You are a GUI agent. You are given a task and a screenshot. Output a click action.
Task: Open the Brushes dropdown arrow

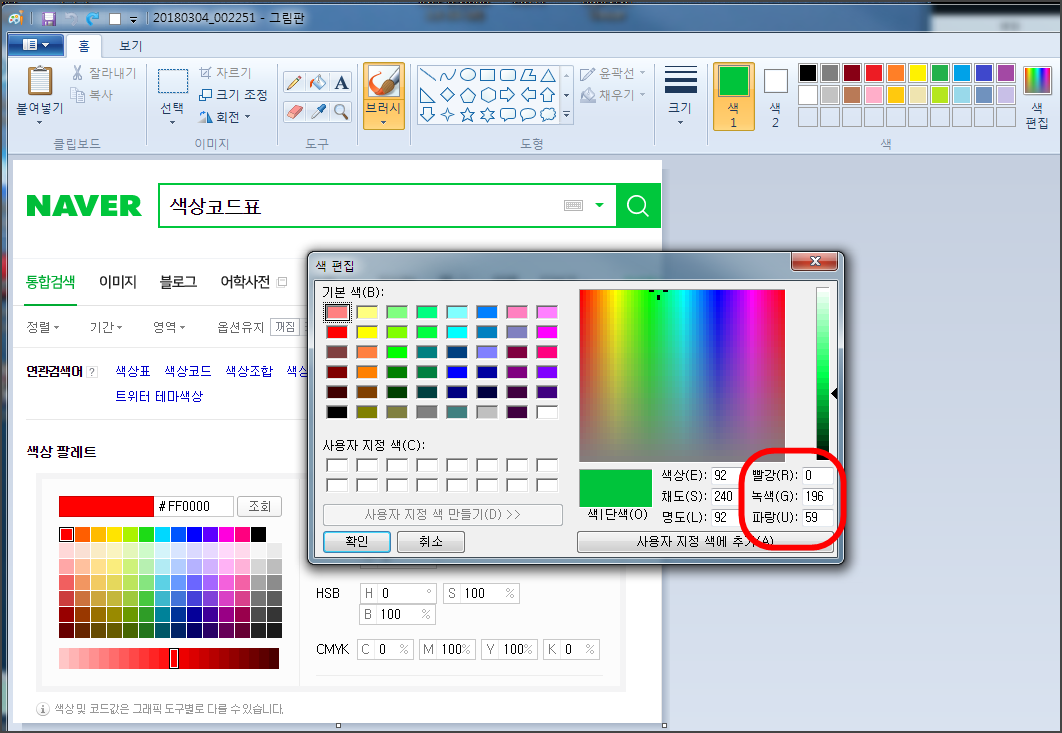tap(383, 123)
